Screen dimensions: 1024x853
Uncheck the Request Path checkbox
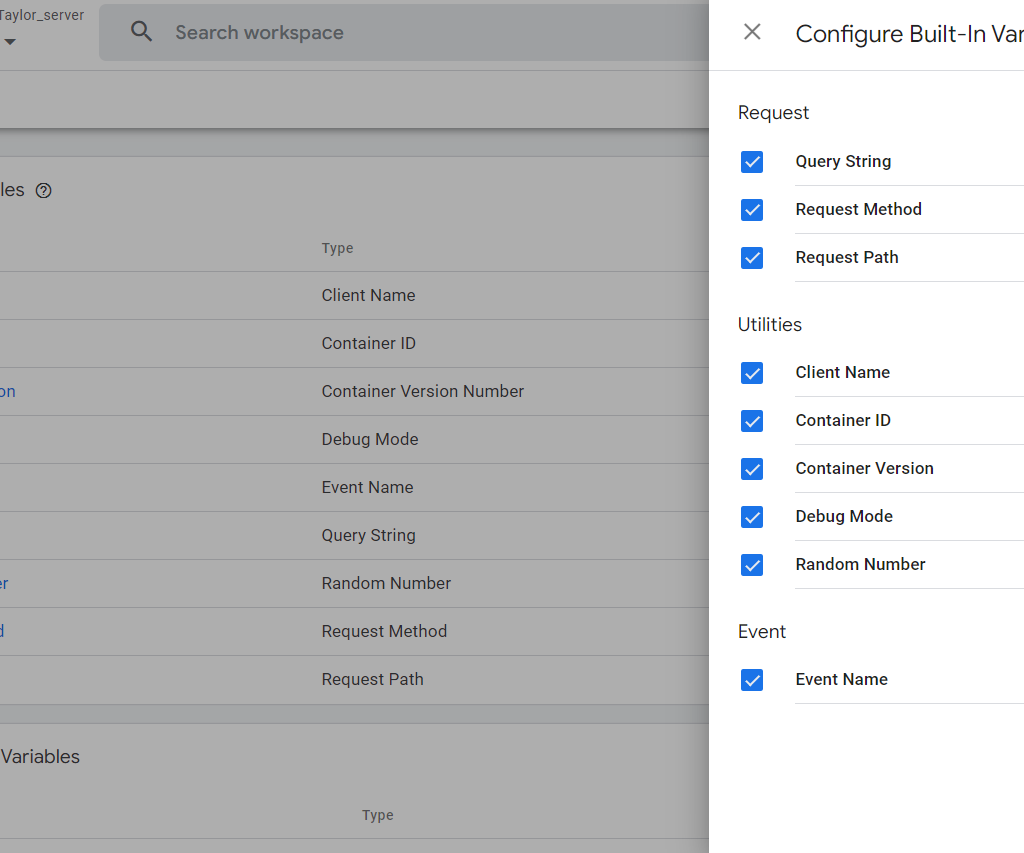coord(752,258)
